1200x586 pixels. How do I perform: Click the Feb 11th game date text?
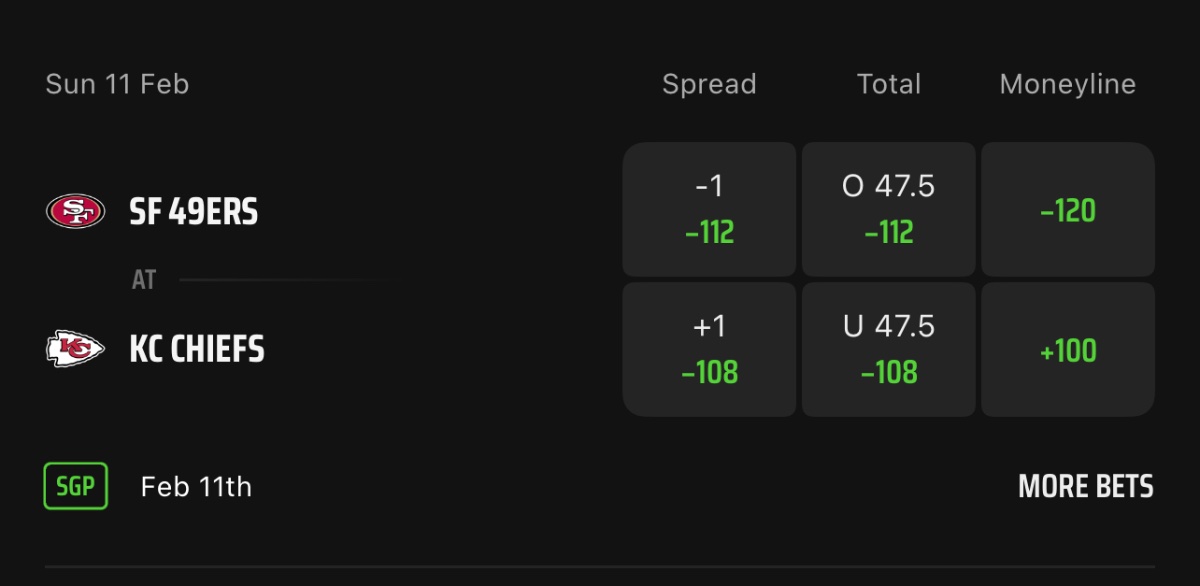coord(196,487)
